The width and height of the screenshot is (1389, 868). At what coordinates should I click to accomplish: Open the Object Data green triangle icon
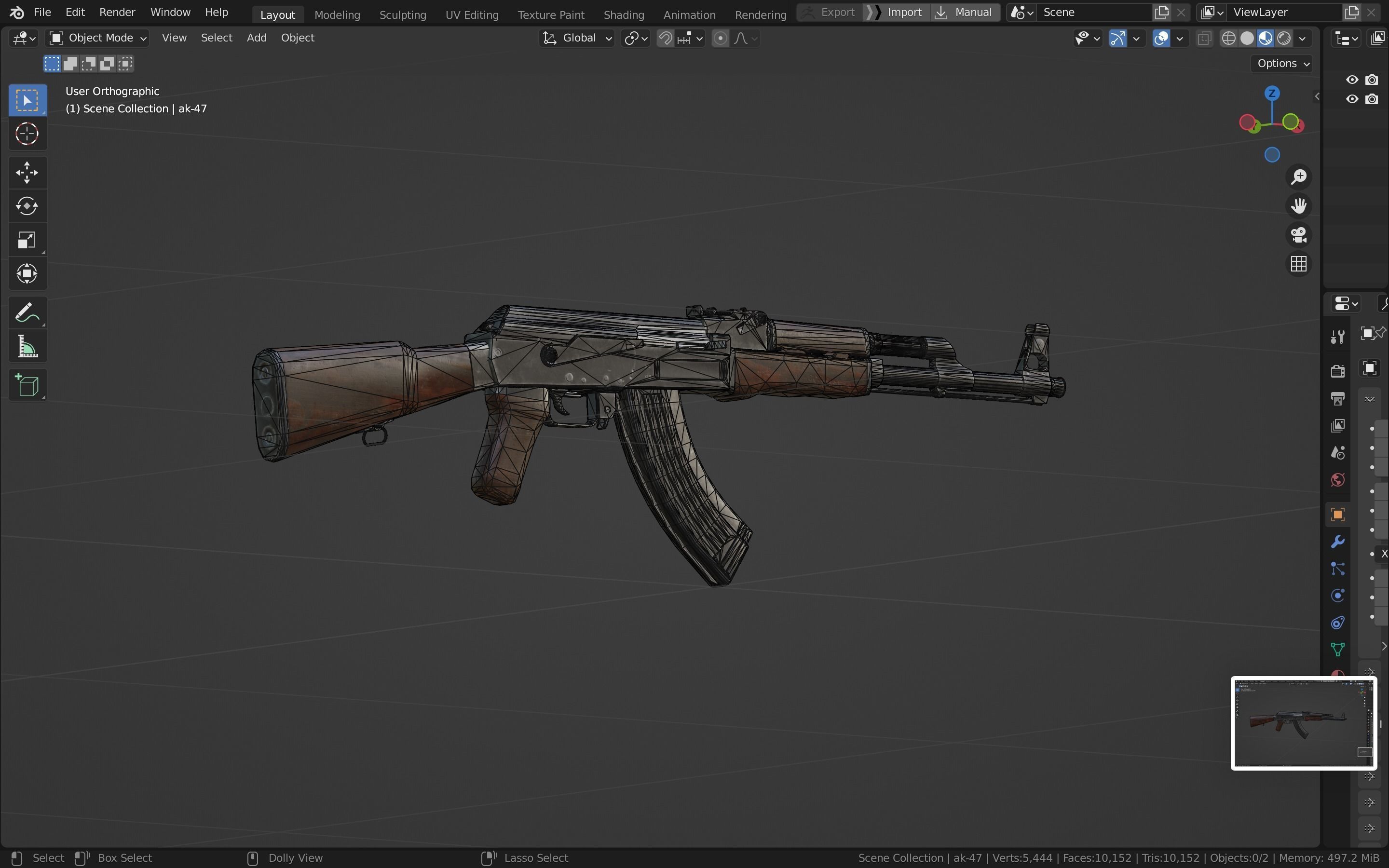(1338, 650)
